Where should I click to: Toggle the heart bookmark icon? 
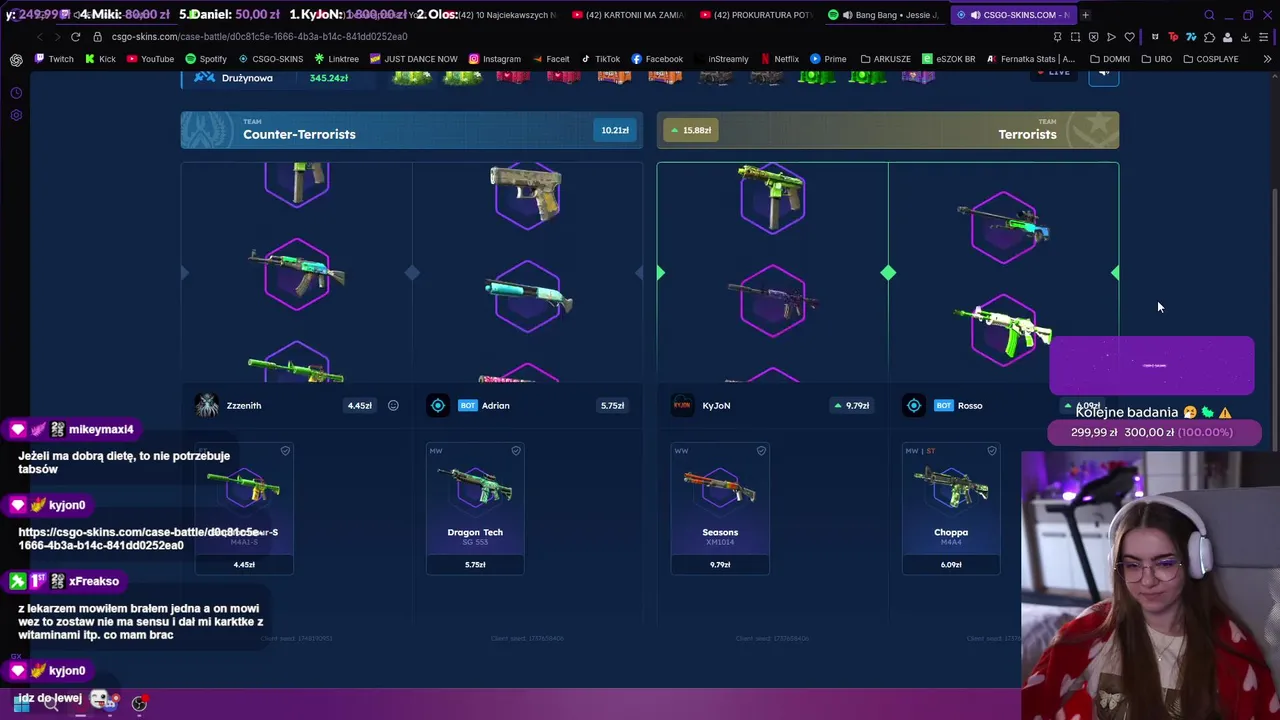click(x=1129, y=37)
